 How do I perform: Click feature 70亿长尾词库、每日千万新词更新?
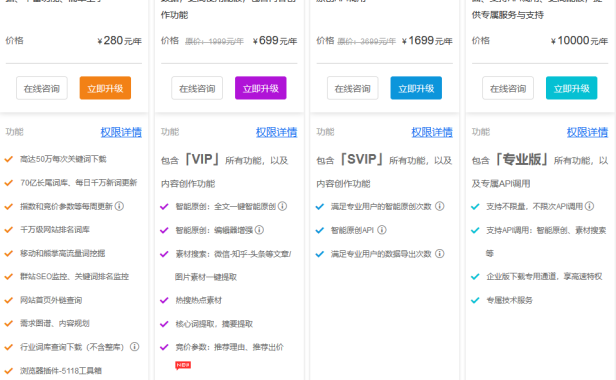[79, 183]
